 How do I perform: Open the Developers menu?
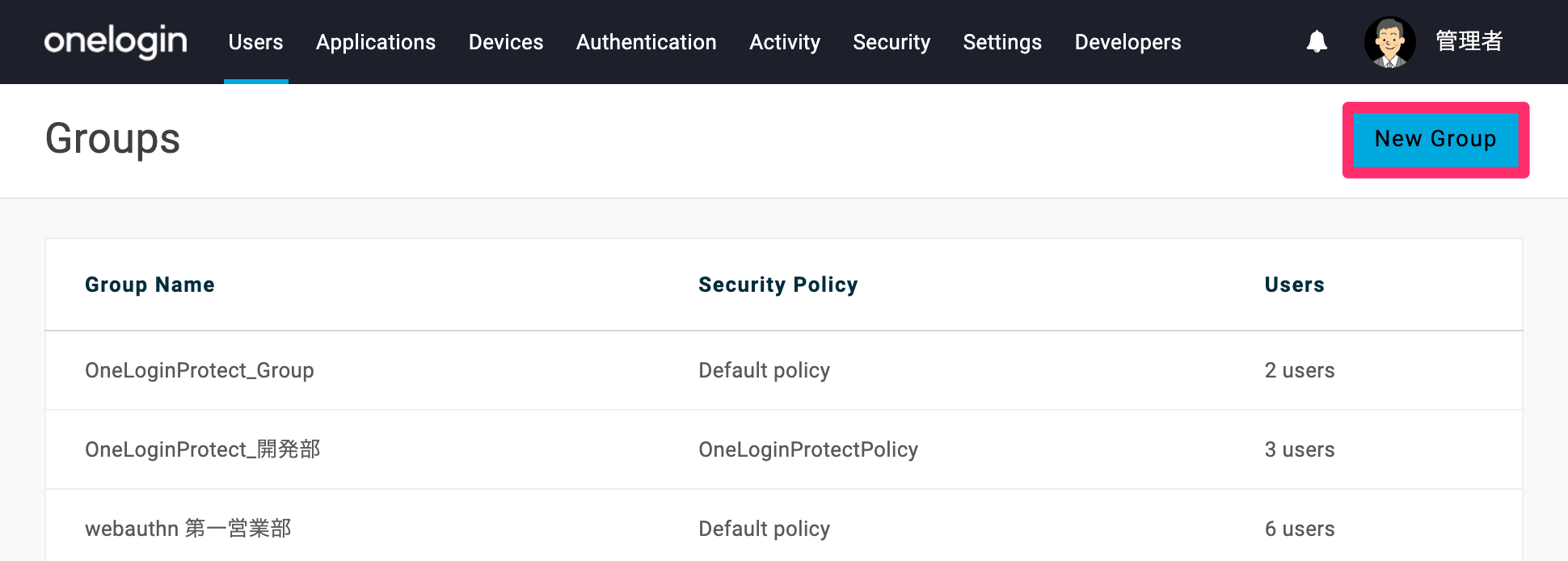1128,42
